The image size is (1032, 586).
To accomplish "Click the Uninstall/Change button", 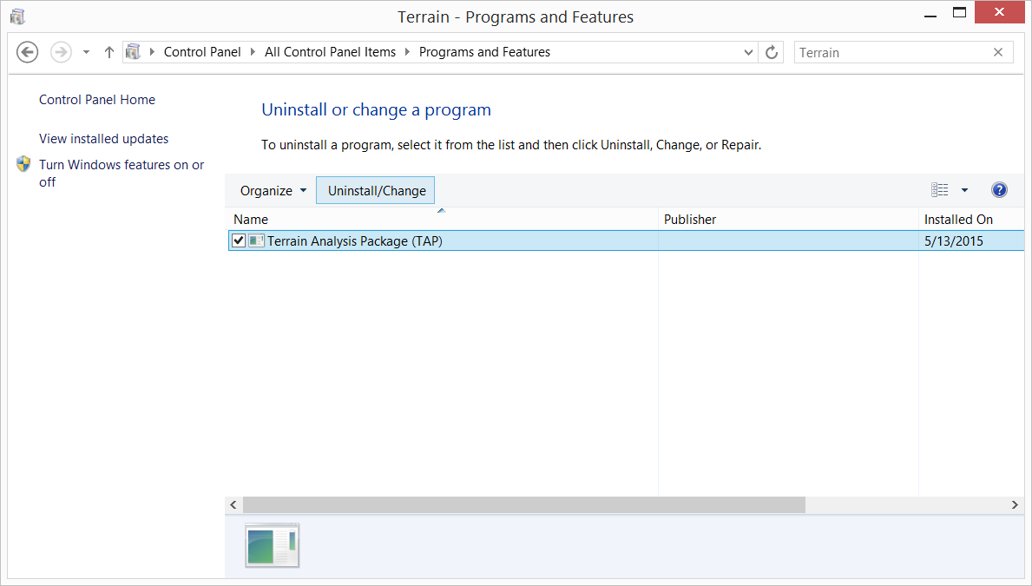I will 376,191.
